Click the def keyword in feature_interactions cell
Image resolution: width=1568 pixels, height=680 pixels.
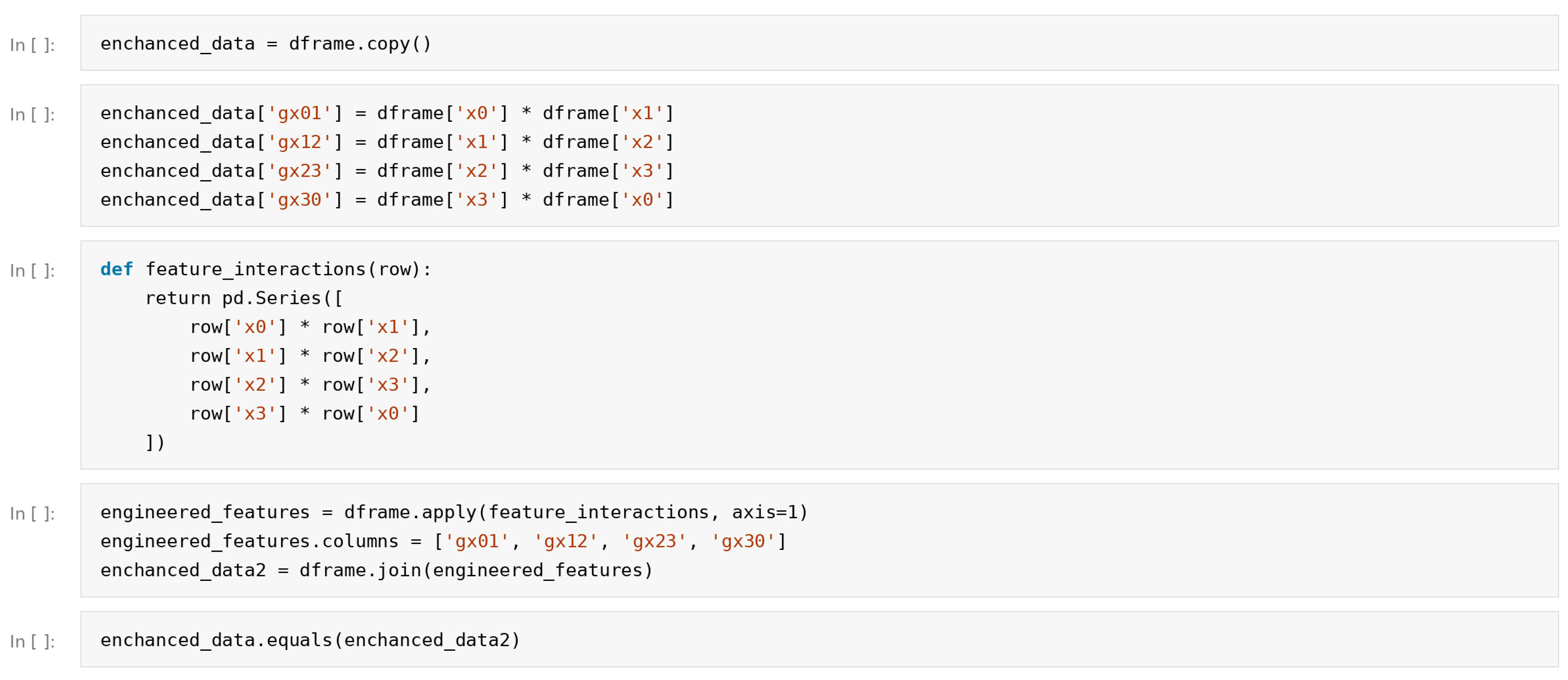pos(116,269)
